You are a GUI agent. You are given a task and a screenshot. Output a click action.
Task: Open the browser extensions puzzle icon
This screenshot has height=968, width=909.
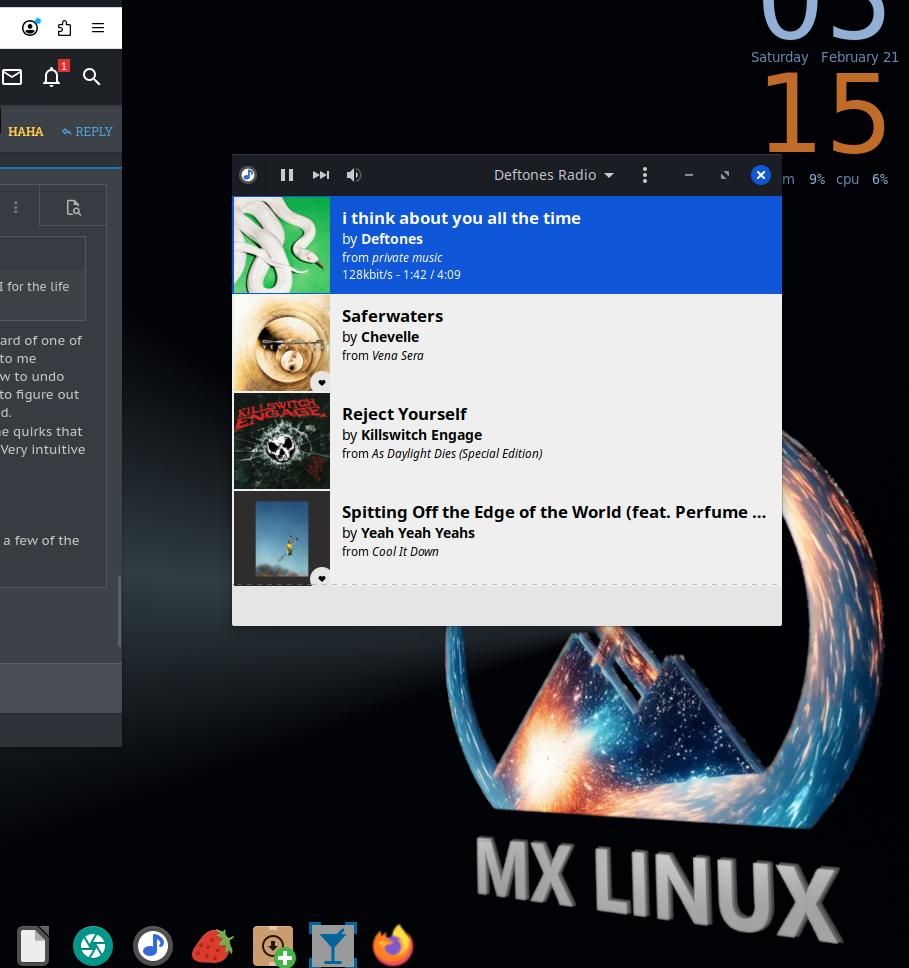click(x=64, y=27)
